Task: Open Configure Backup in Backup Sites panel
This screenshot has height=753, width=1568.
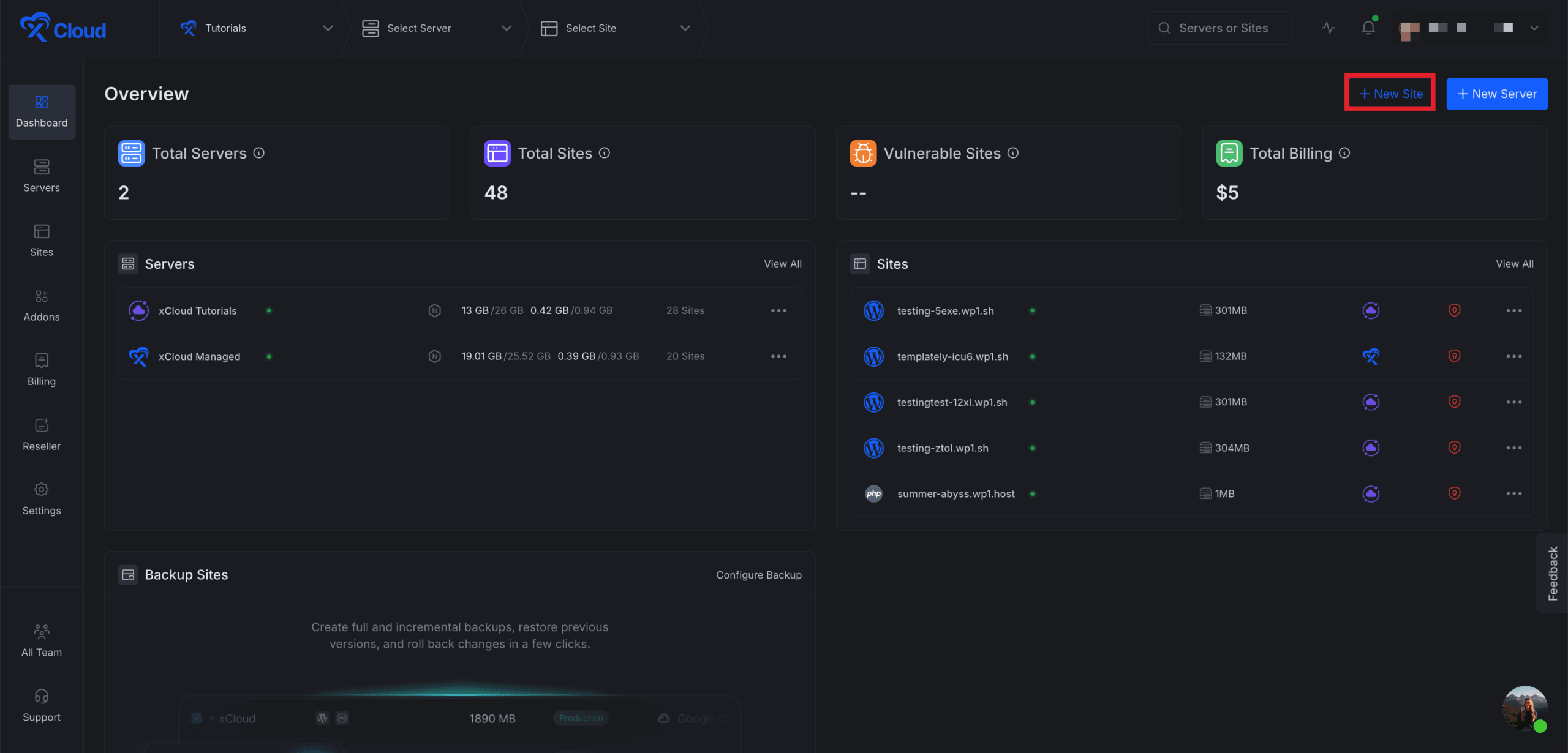Action: [758, 575]
